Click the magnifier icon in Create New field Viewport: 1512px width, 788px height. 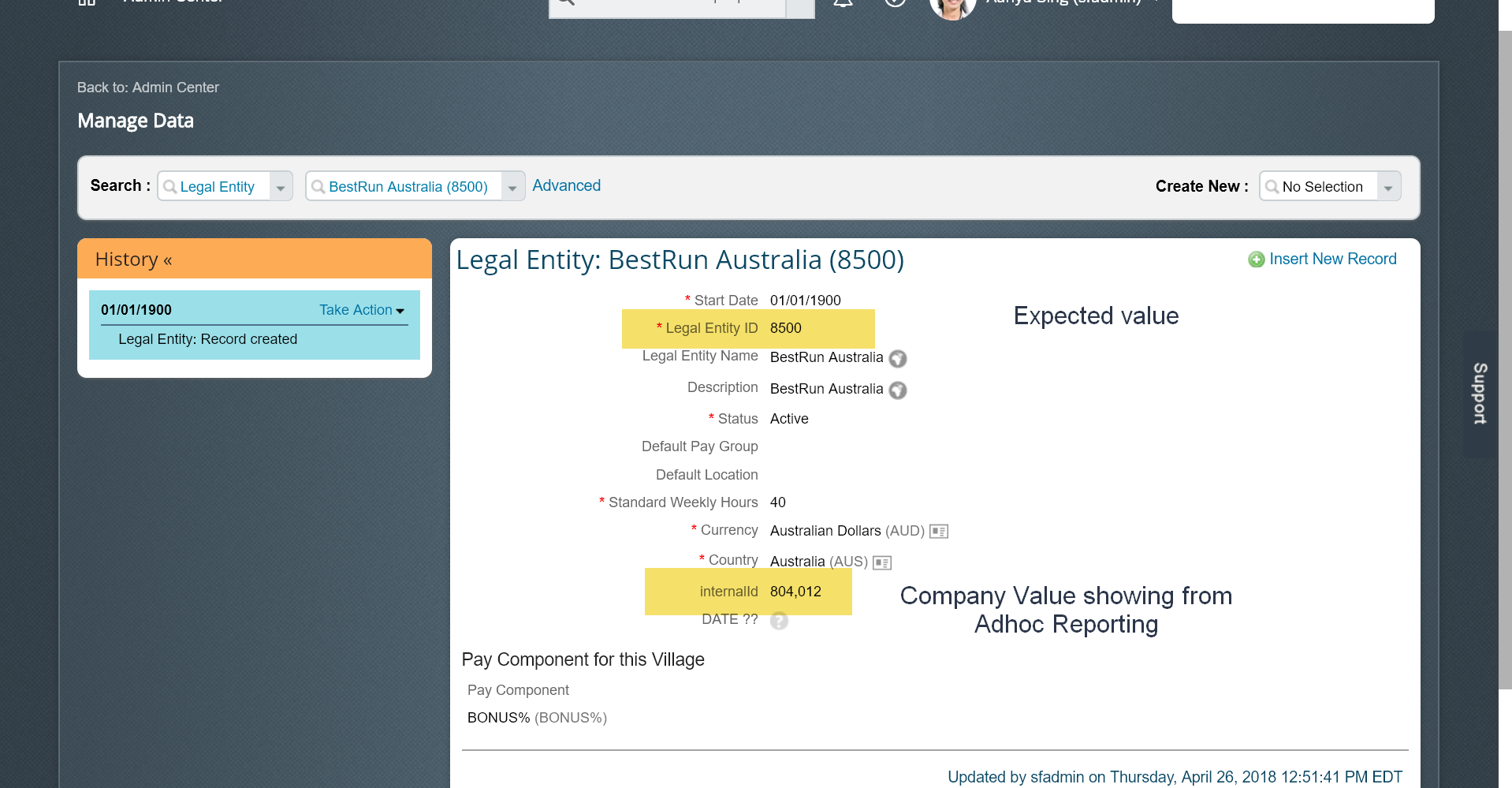tap(1272, 187)
